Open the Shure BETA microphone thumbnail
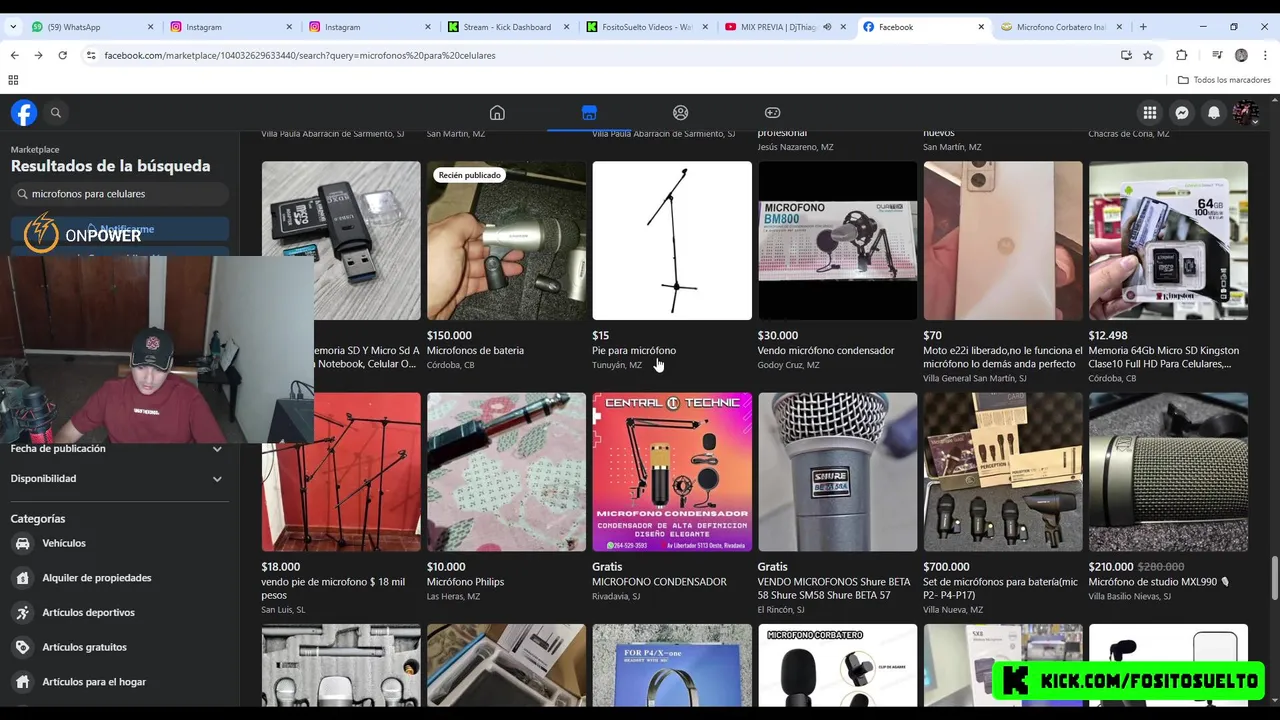Viewport: 1280px width, 720px height. click(x=838, y=472)
